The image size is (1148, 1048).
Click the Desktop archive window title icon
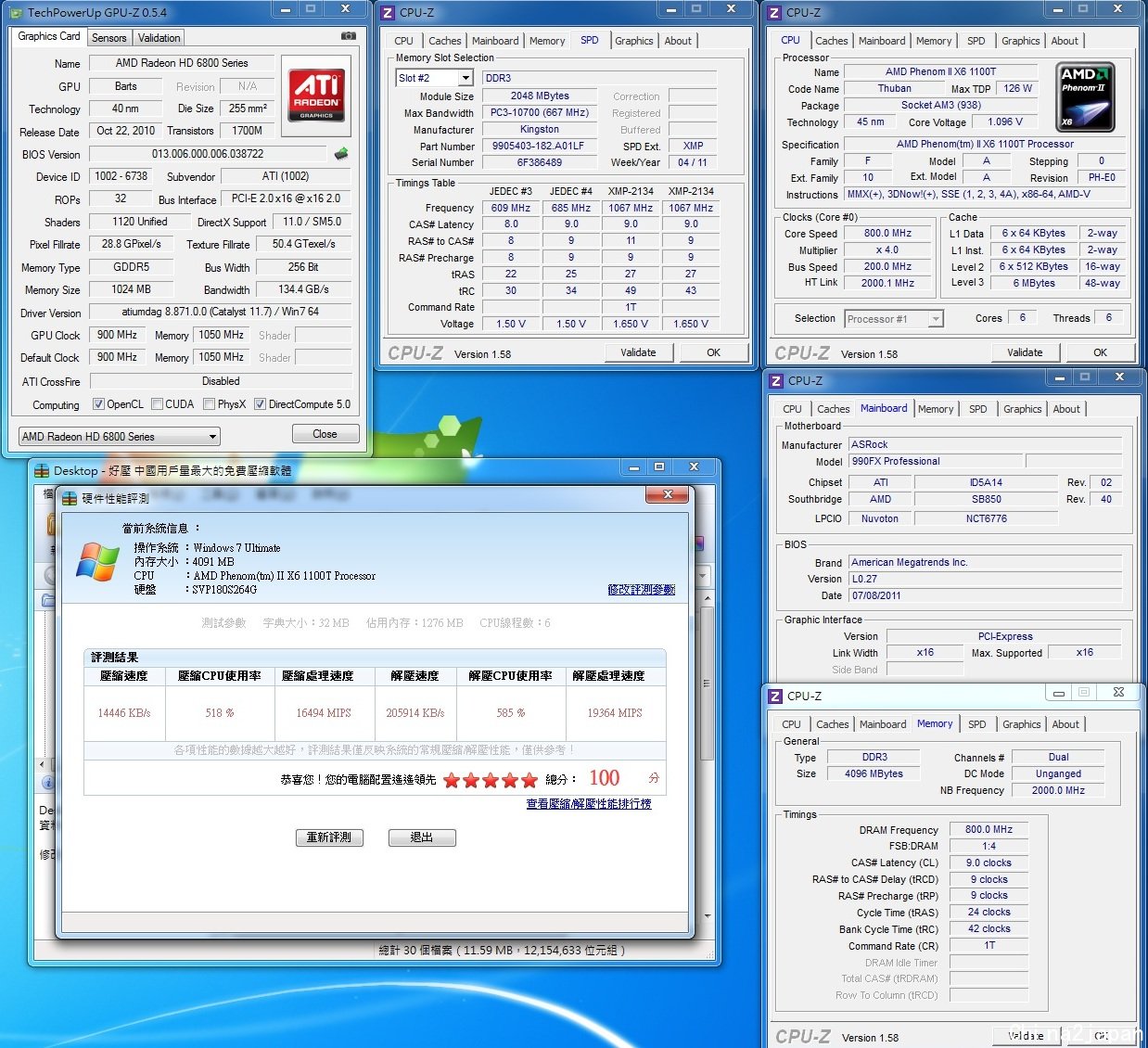(x=42, y=471)
